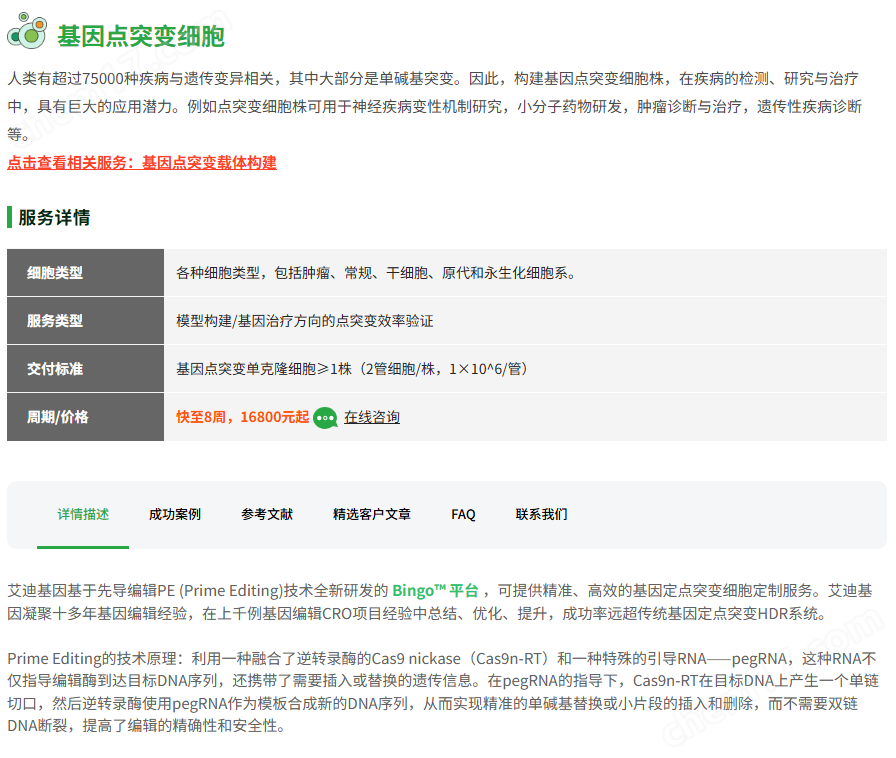Click the 基因点突变细胞 page title
This screenshot has width=896, height=758.
pos(141,36)
